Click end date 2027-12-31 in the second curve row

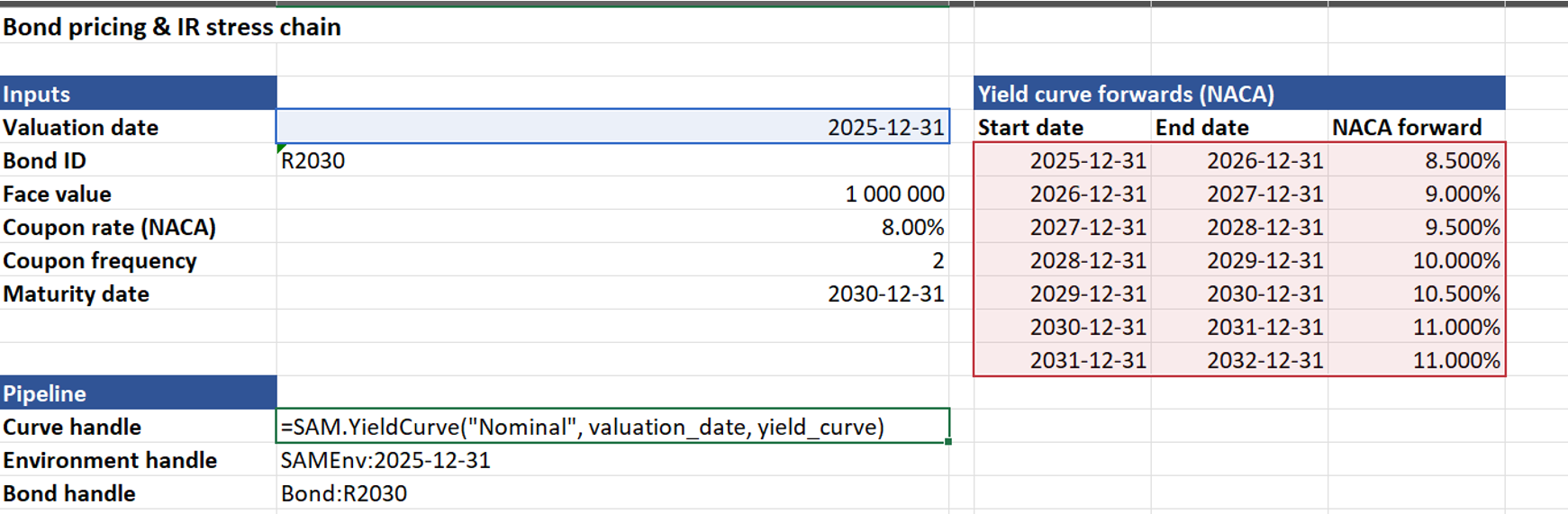(1239, 194)
